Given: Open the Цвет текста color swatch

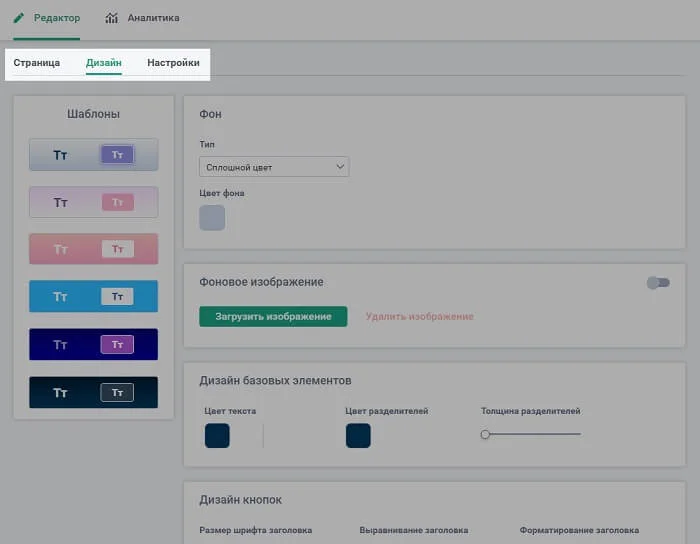Looking at the screenshot, I should click(217, 436).
